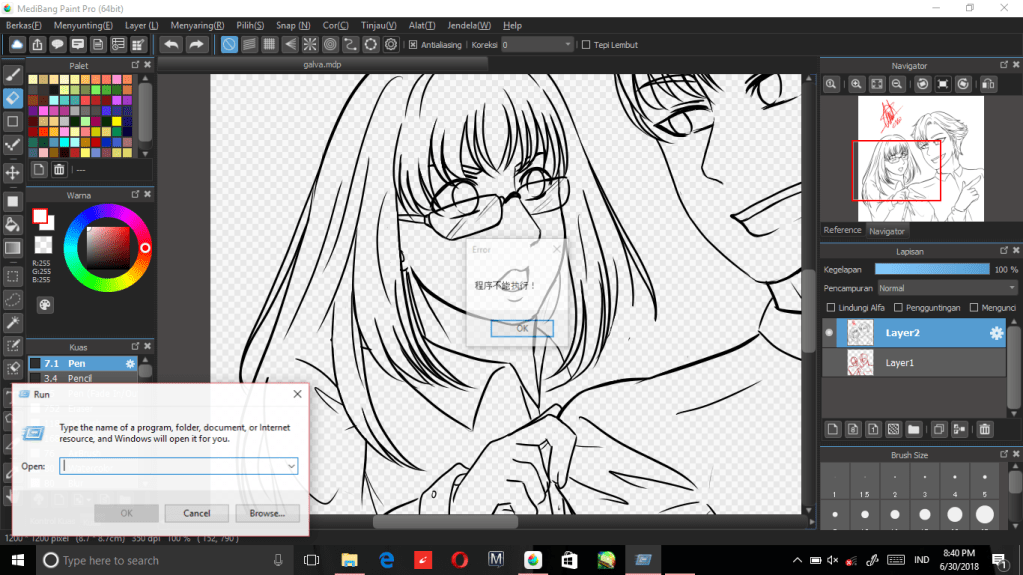Switch to the Reference tab

tap(842, 230)
